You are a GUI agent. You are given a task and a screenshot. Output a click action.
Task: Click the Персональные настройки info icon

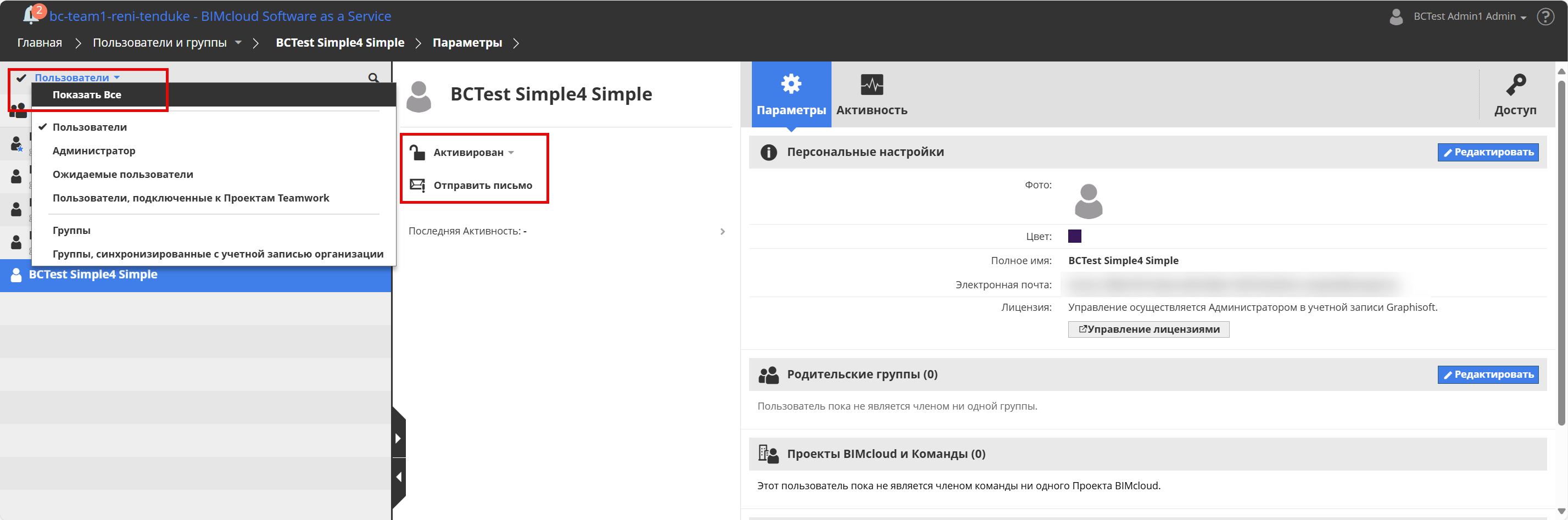point(768,152)
